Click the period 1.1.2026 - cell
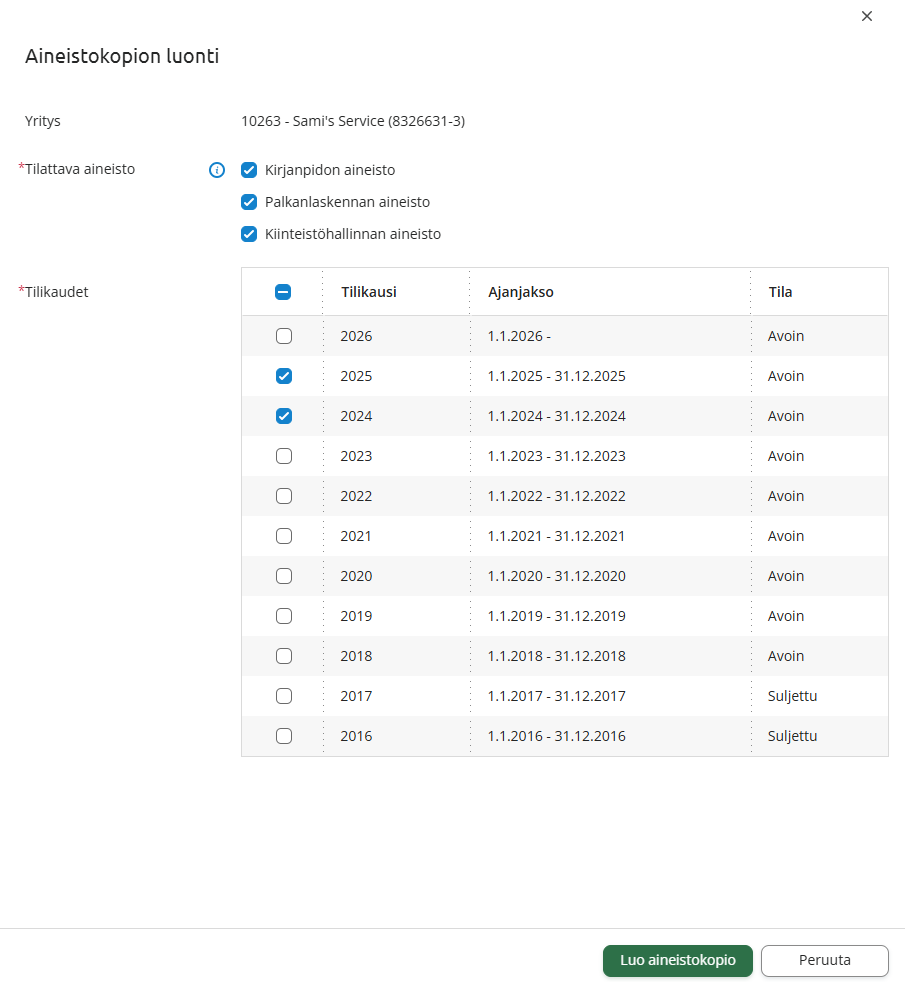Image resolution: width=905 pixels, height=982 pixels. point(519,336)
